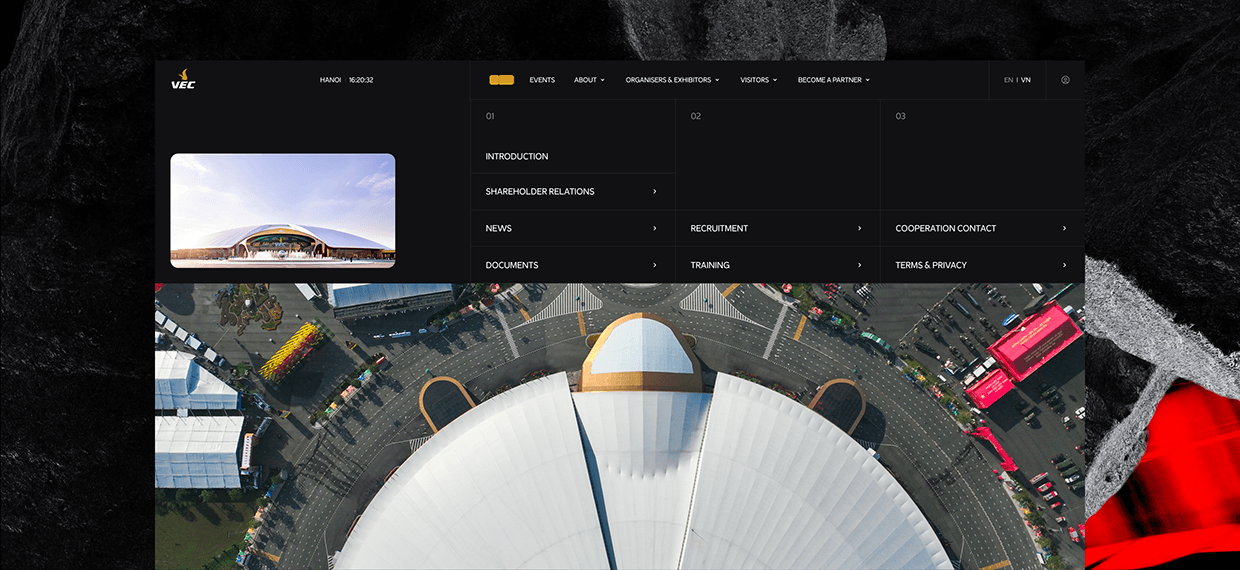Image resolution: width=1240 pixels, height=570 pixels.
Task: Open the News link
Action: point(498,228)
